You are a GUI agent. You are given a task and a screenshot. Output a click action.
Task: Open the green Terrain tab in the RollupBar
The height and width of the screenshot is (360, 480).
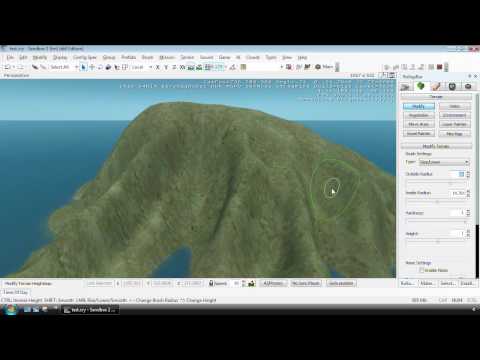coord(421,87)
